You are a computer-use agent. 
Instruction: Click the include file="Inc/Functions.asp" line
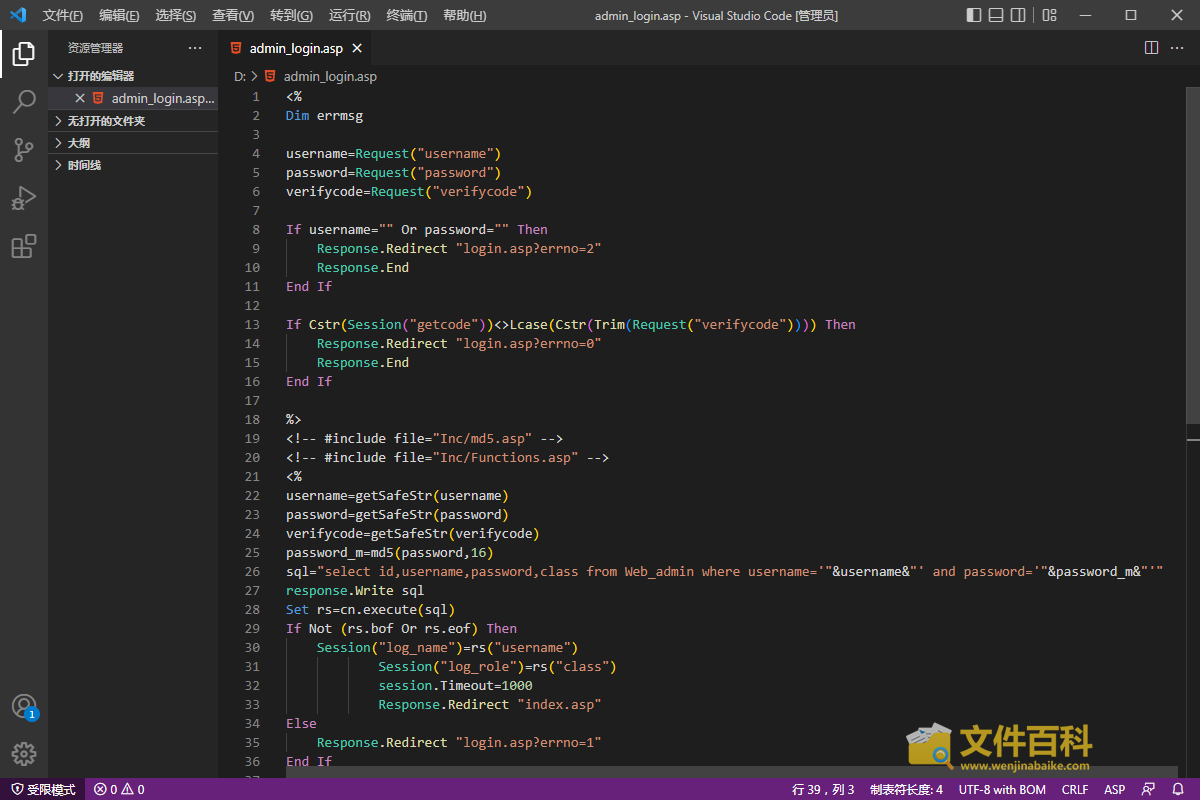448,457
